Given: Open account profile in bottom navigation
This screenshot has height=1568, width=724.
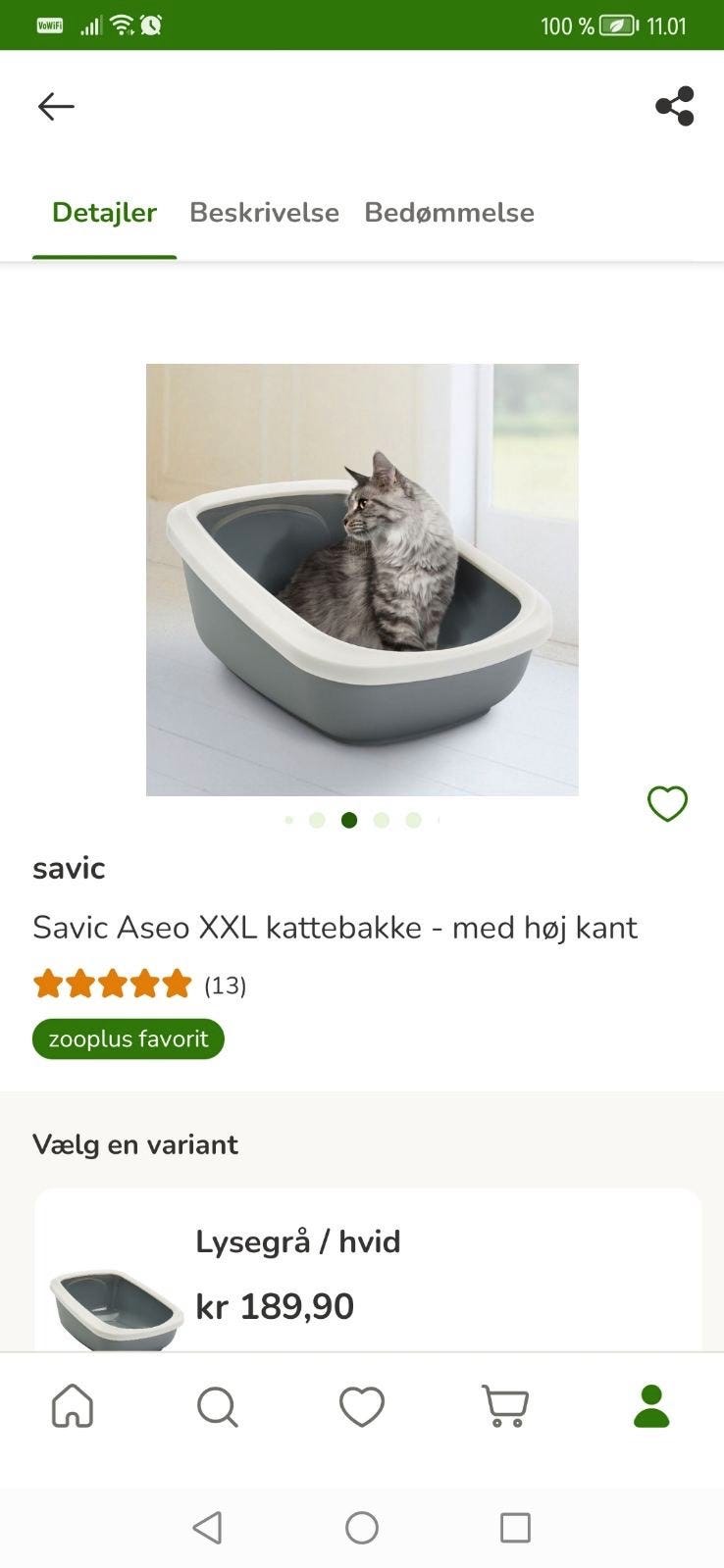Looking at the screenshot, I should tap(651, 1406).
